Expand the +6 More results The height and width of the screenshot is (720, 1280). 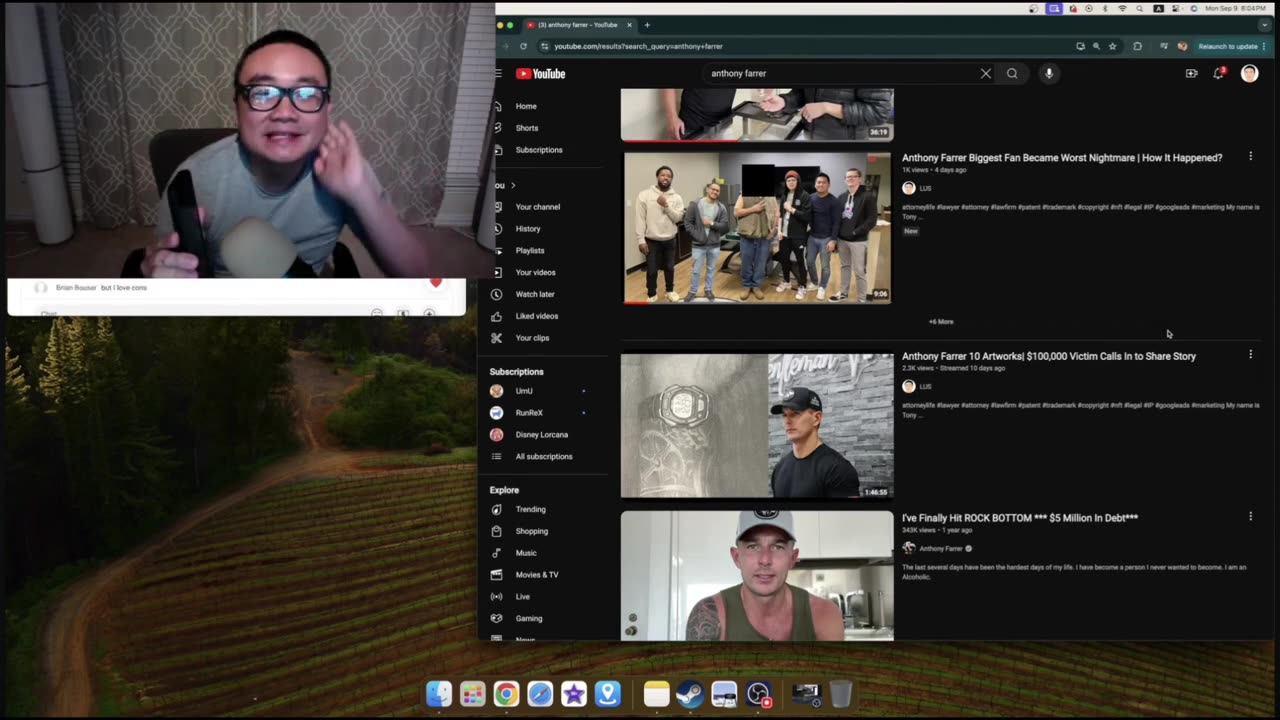941,322
